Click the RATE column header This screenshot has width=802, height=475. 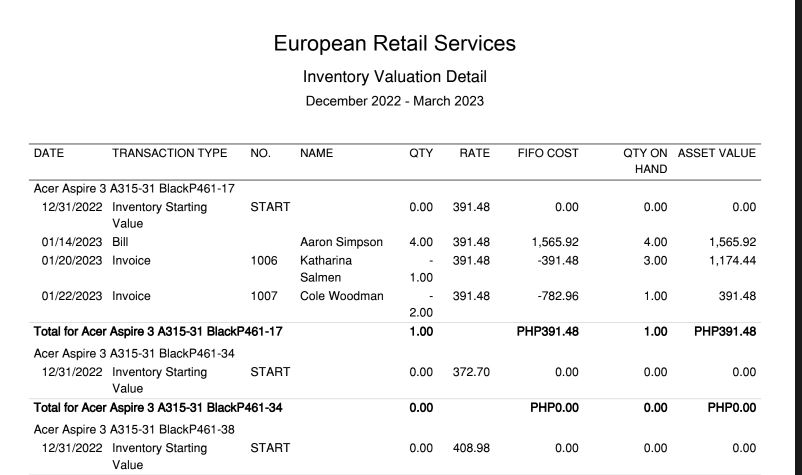(474, 154)
